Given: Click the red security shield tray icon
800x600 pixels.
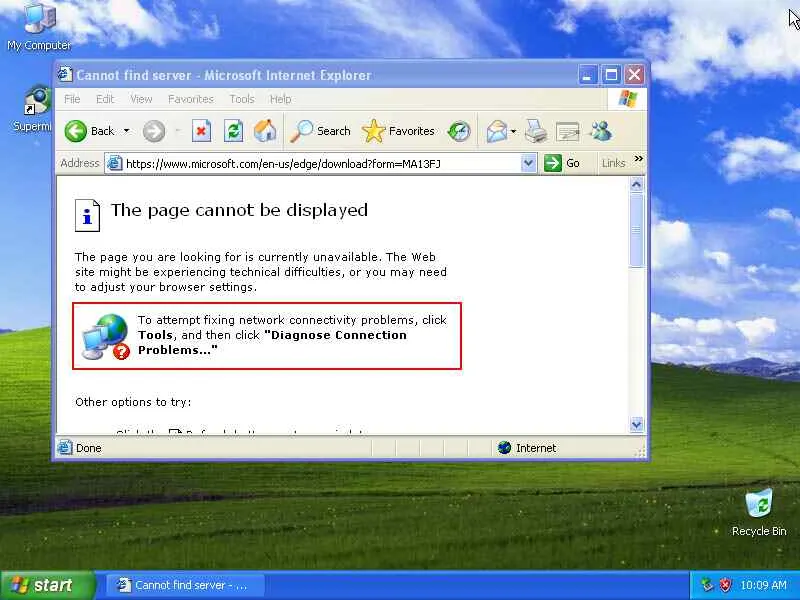Looking at the screenshot, I should (x=725, y=585).
